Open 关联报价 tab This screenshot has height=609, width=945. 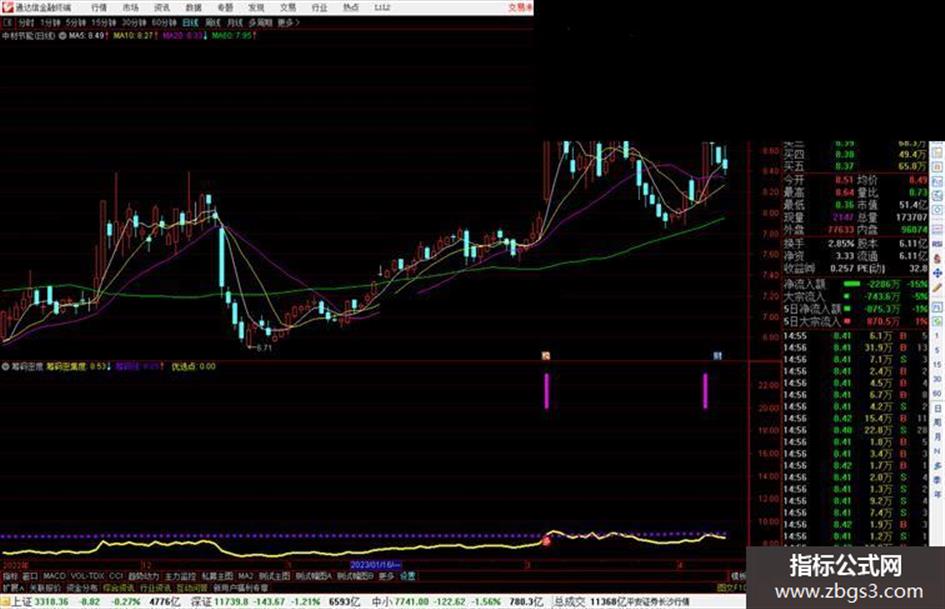click(45, 587)
